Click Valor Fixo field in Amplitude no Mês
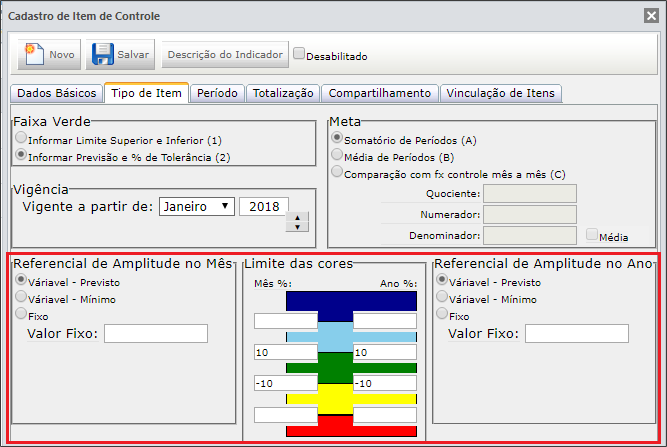Image resolution: width=667 pixels, height=447 pixels. (x=156, y=333)
